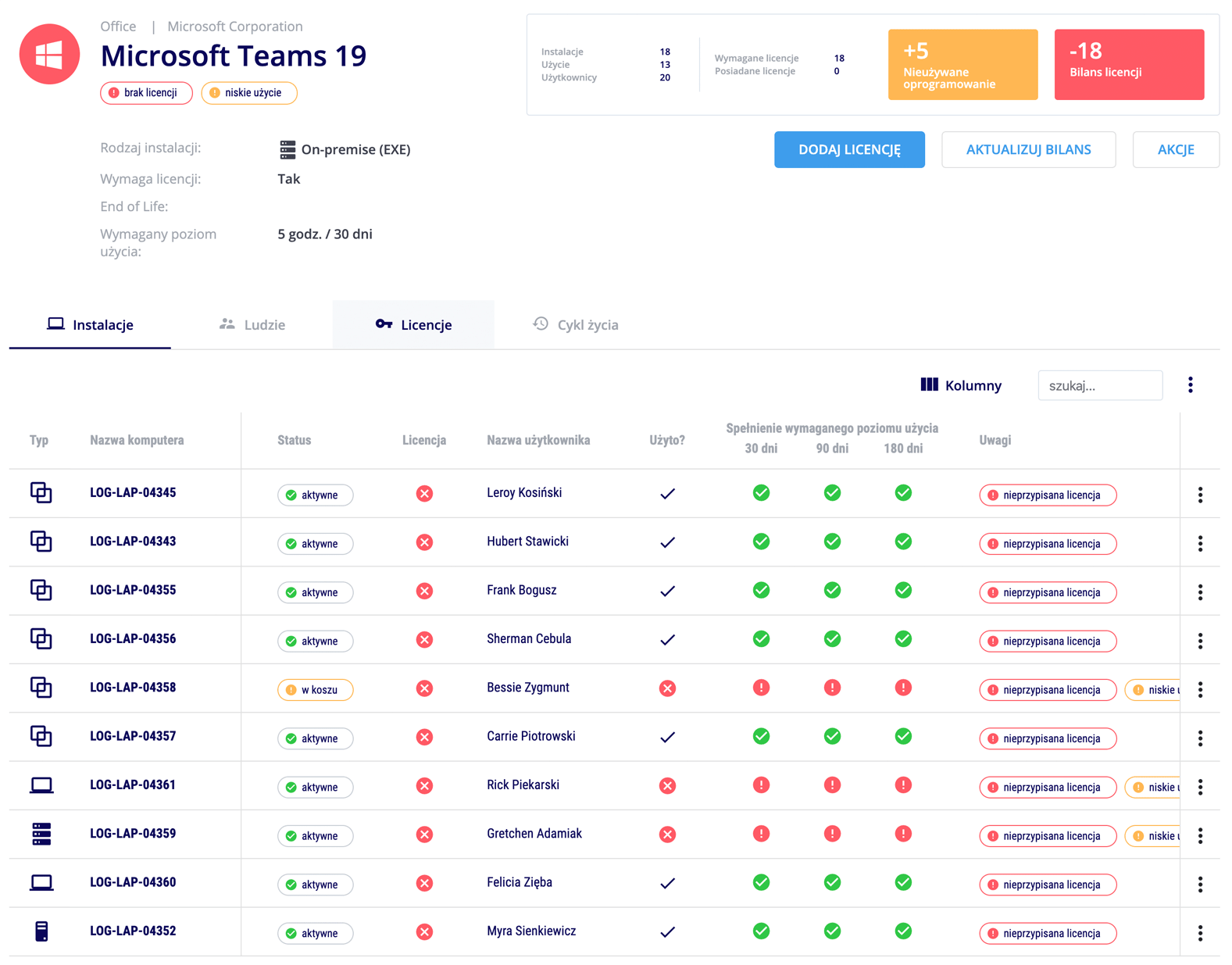Click the Aktualizuj bilans button
Screen dimensions: 1232x965
(1028, 149)
